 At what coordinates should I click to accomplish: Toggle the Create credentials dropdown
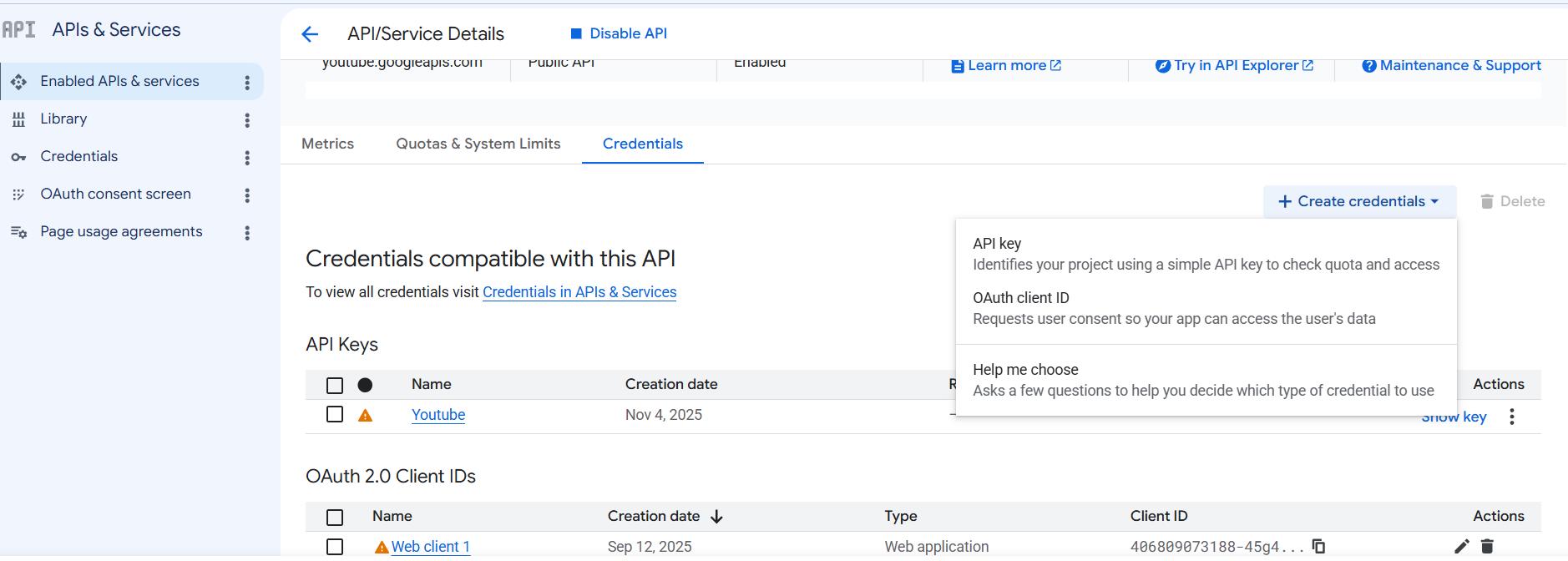coord(1359,201)
